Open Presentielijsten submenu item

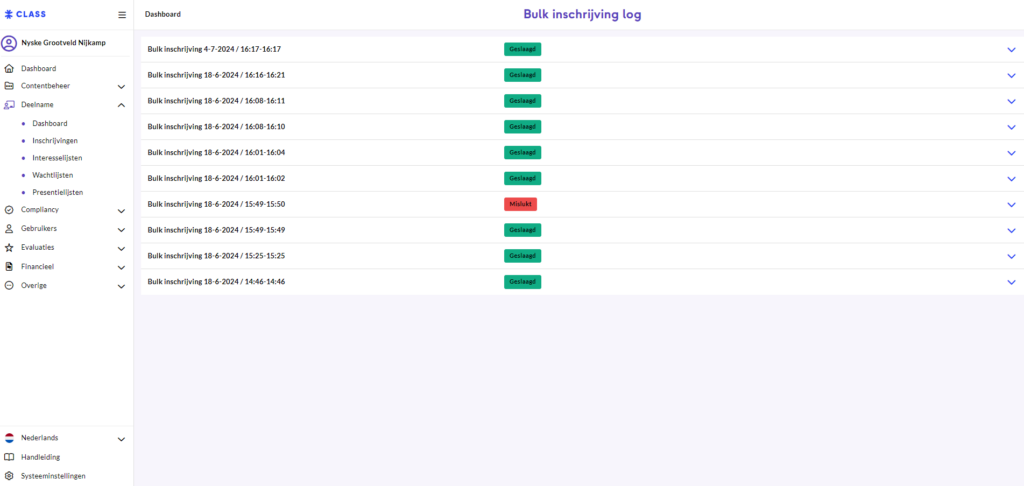click(57, 192)
